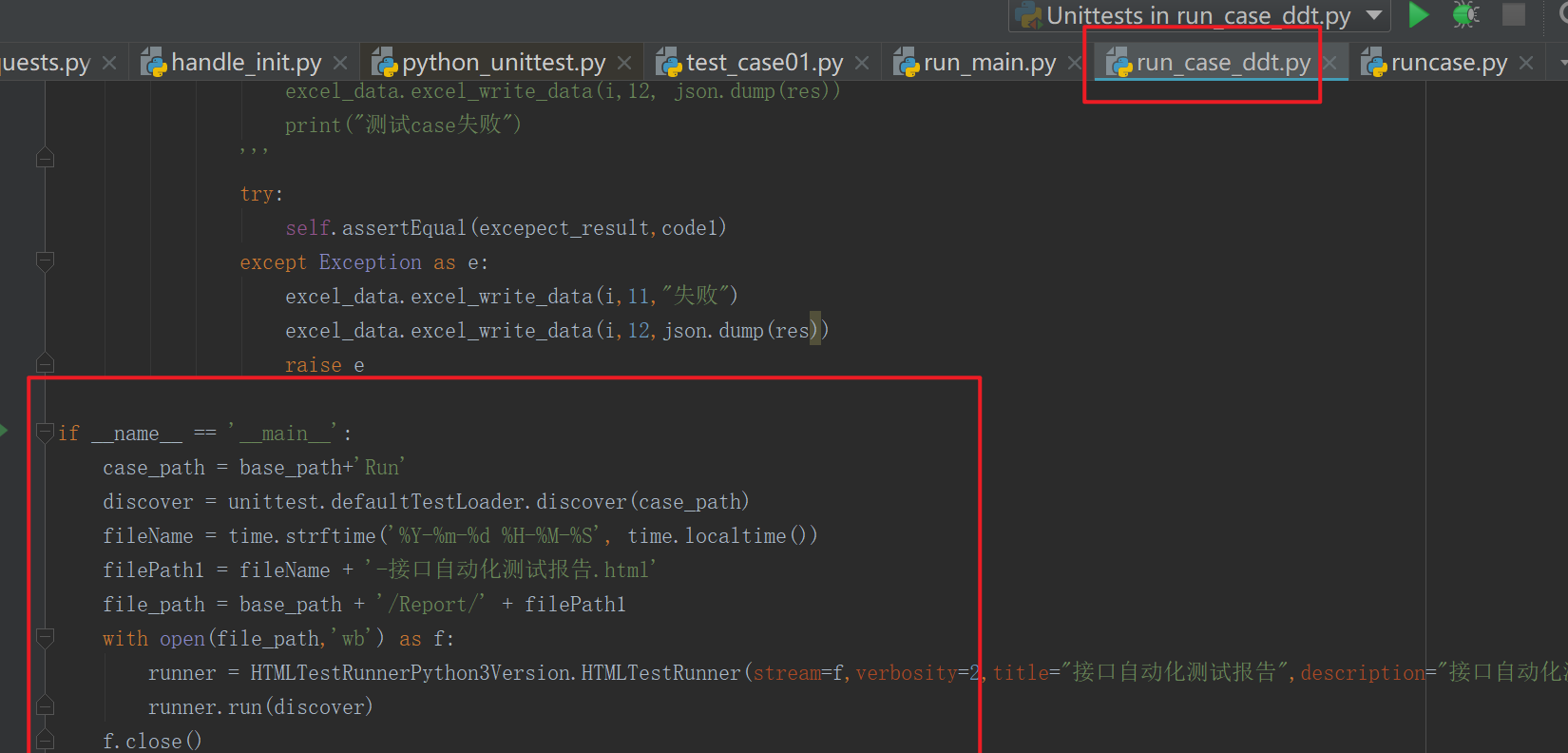Close the runcase.py tab
Viewport: 1568px width, 753px height.
[x=1526, y=64]
